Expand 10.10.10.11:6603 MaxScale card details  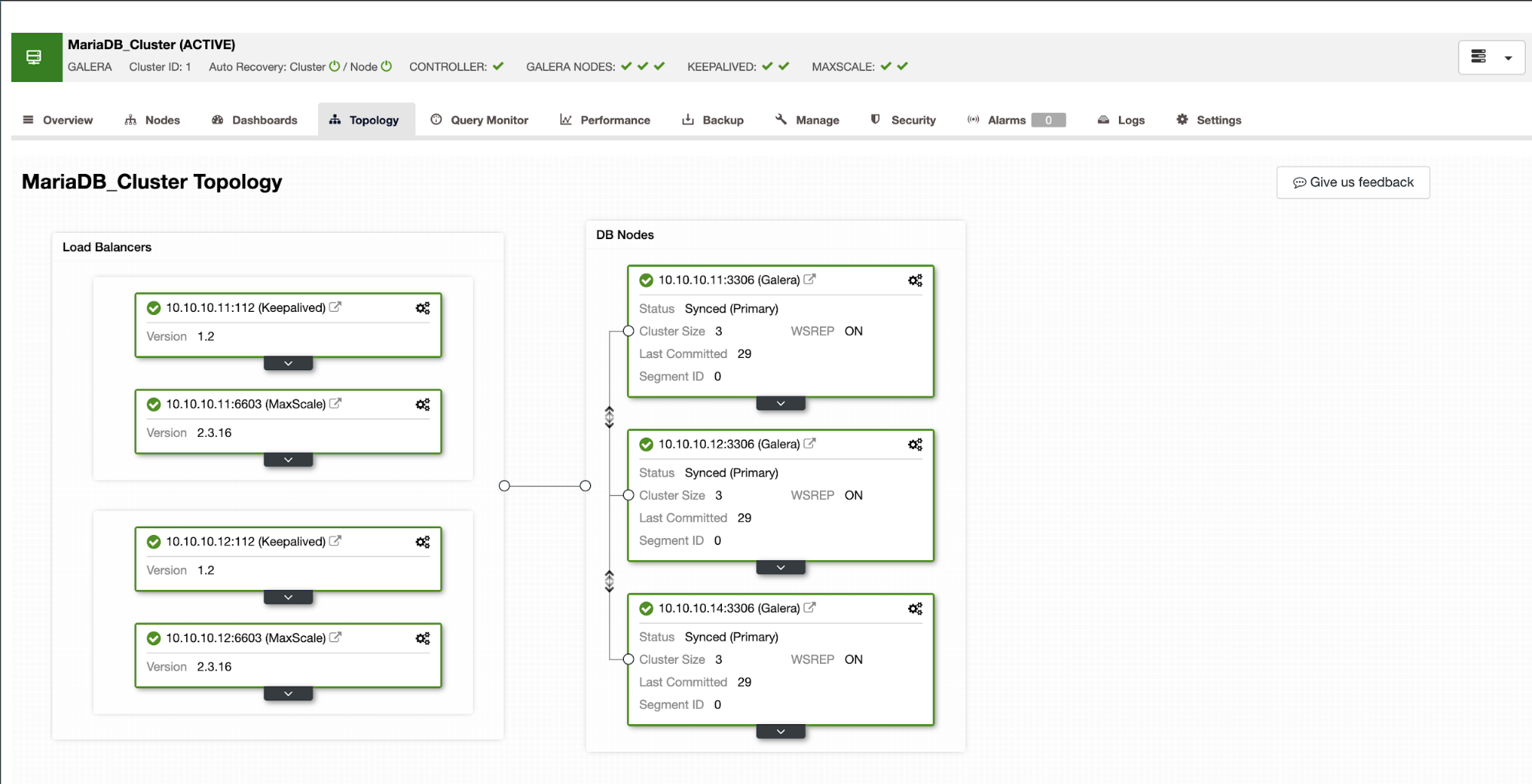(288, 460)
